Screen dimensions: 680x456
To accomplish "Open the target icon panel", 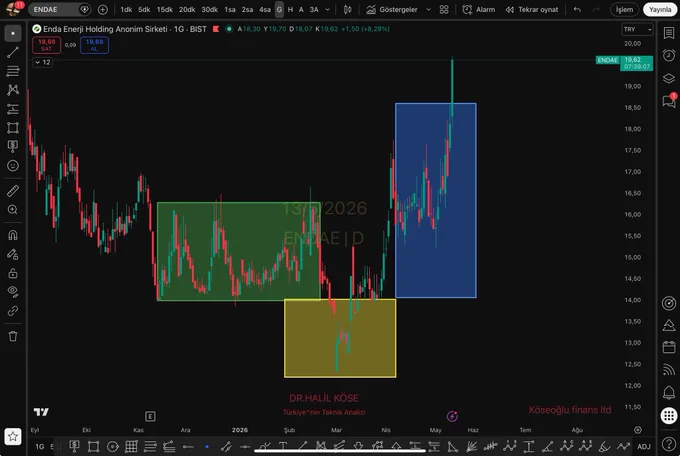I will pyautogui.click(x=669, y=303).
